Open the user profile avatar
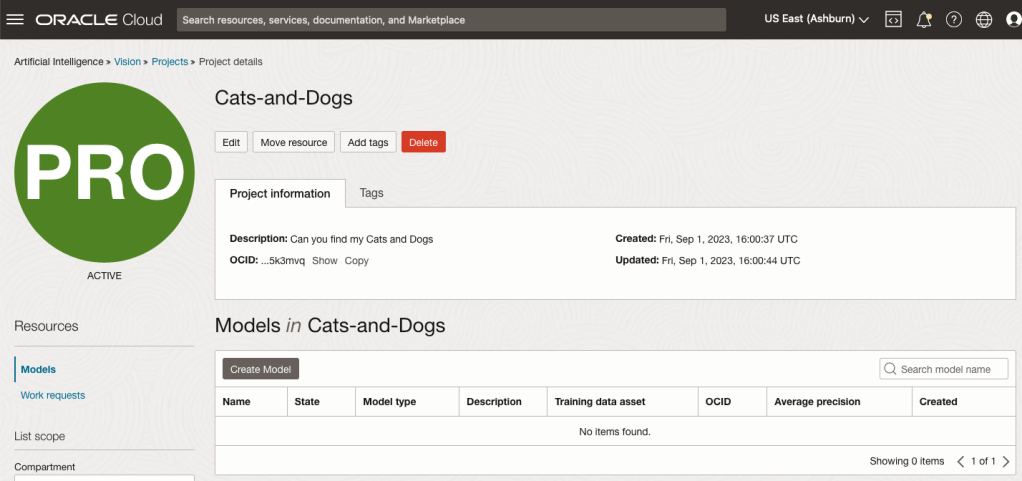 point(1012,20)
